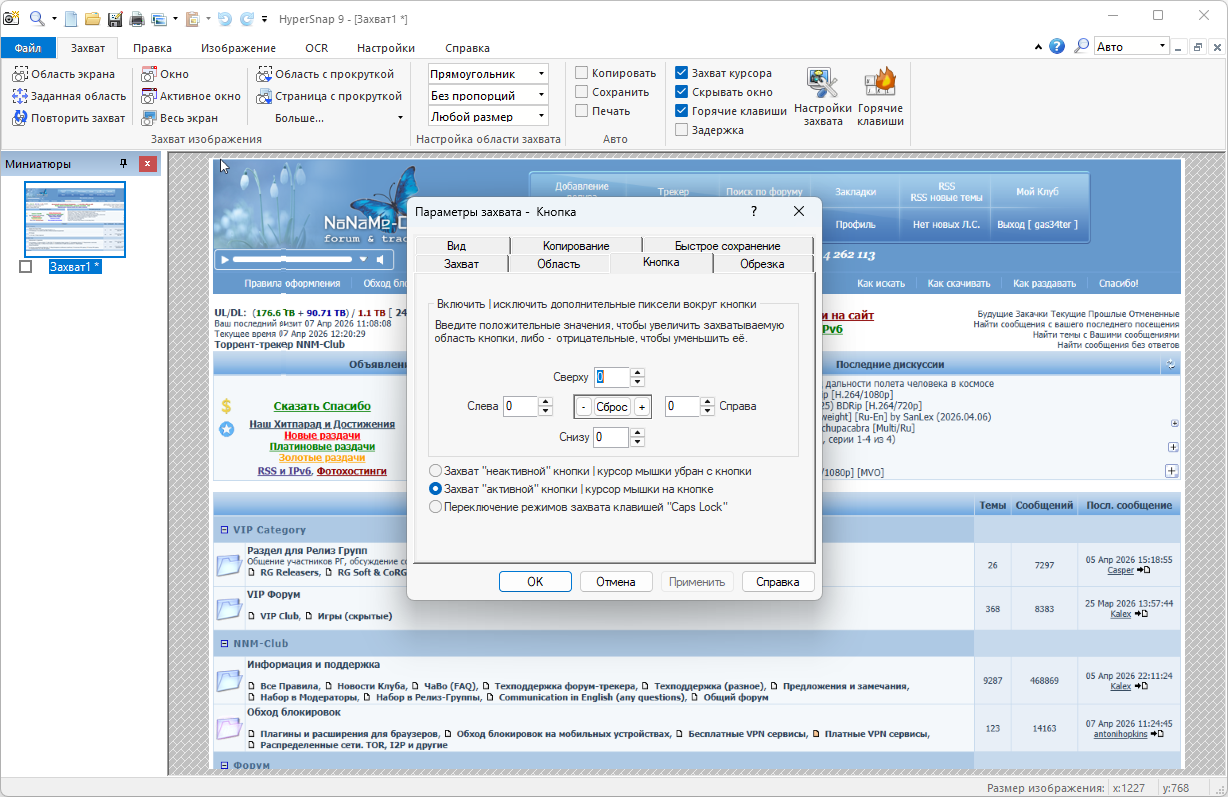The image size is (1228, 797).
Task: Confirm dialog with 'OK' button
Action: [535, 582]
